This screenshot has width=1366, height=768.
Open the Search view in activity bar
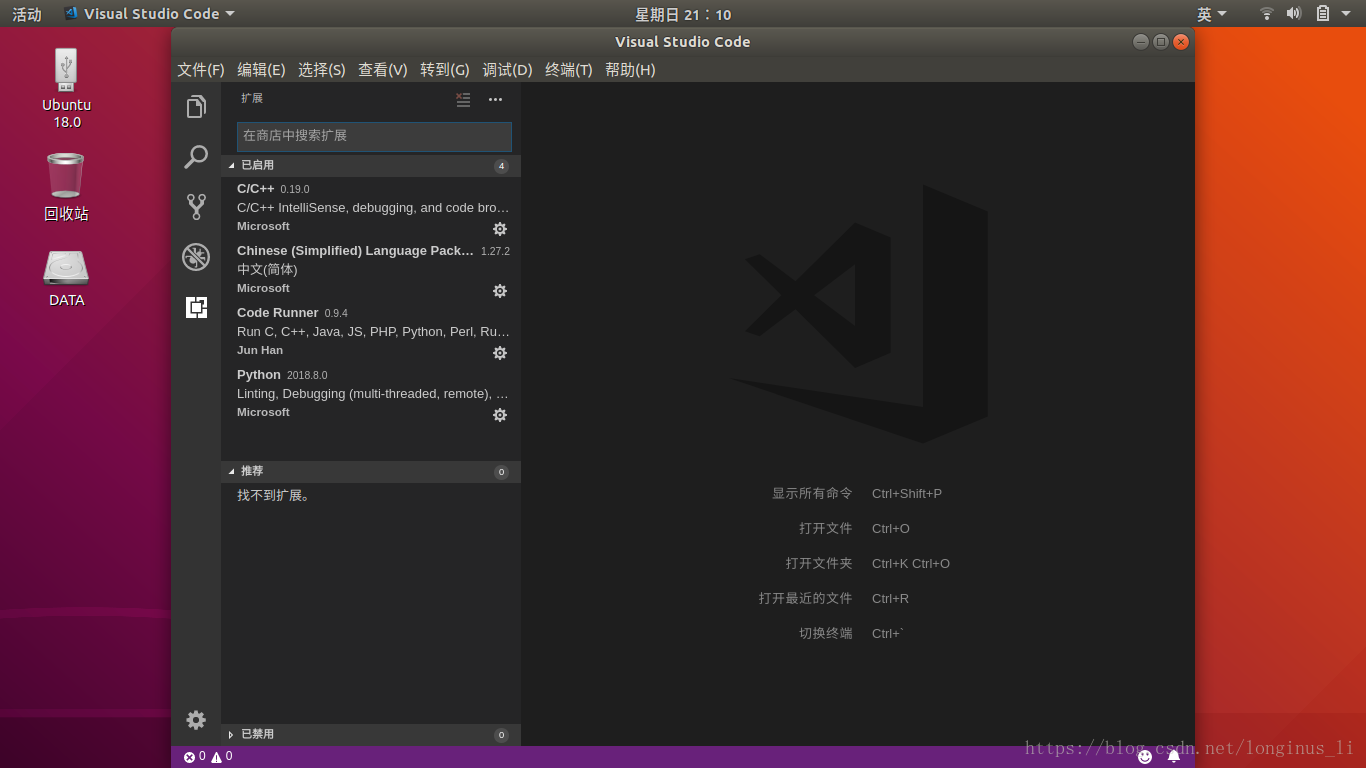[196, 157]
